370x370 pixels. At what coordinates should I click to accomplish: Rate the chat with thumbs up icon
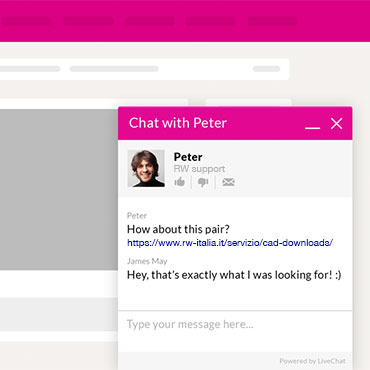[x=179, y=182]
